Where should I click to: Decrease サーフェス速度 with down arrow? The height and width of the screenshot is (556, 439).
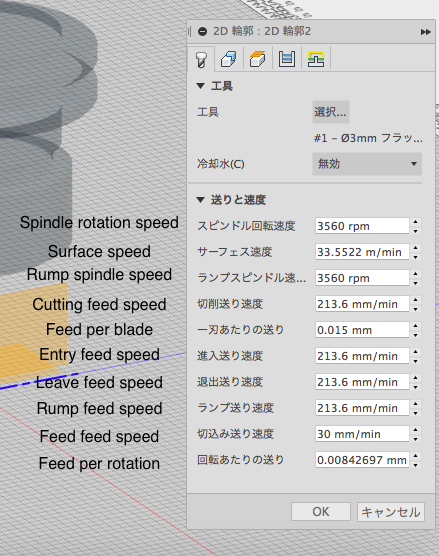[x=415, y=256]
